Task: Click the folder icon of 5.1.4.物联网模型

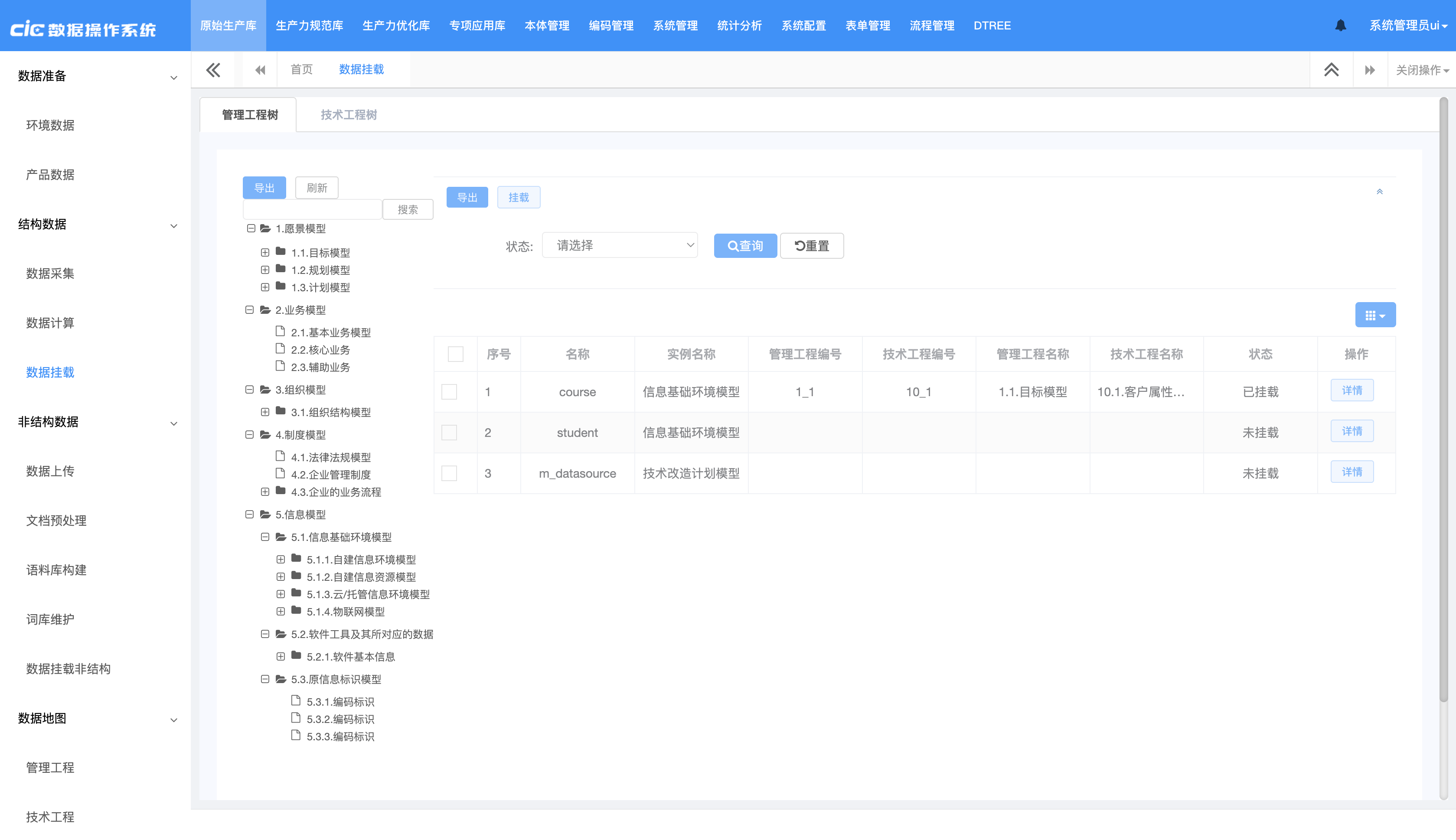Action: tap(297, 610)
